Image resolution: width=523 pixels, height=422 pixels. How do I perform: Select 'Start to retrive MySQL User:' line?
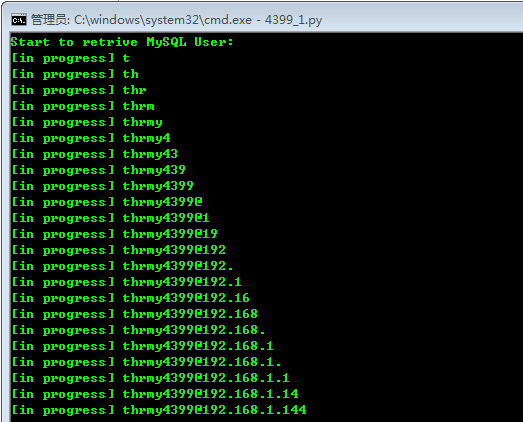[122, 42]
